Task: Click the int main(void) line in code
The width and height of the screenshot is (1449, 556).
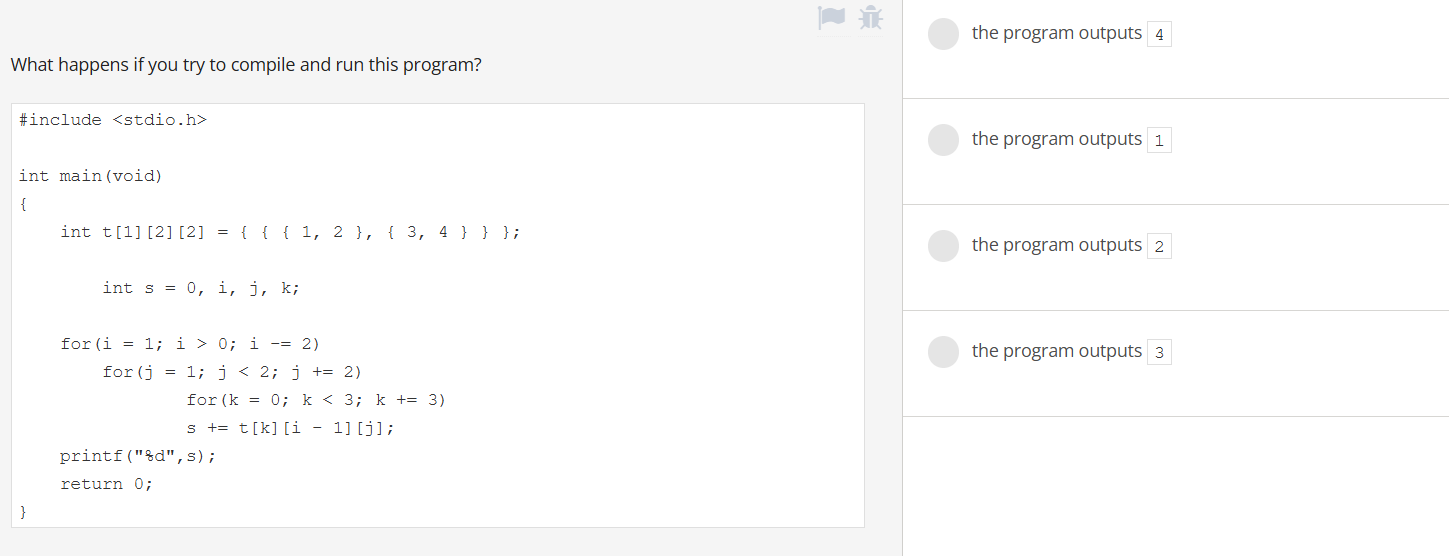Action: (90, 176)
